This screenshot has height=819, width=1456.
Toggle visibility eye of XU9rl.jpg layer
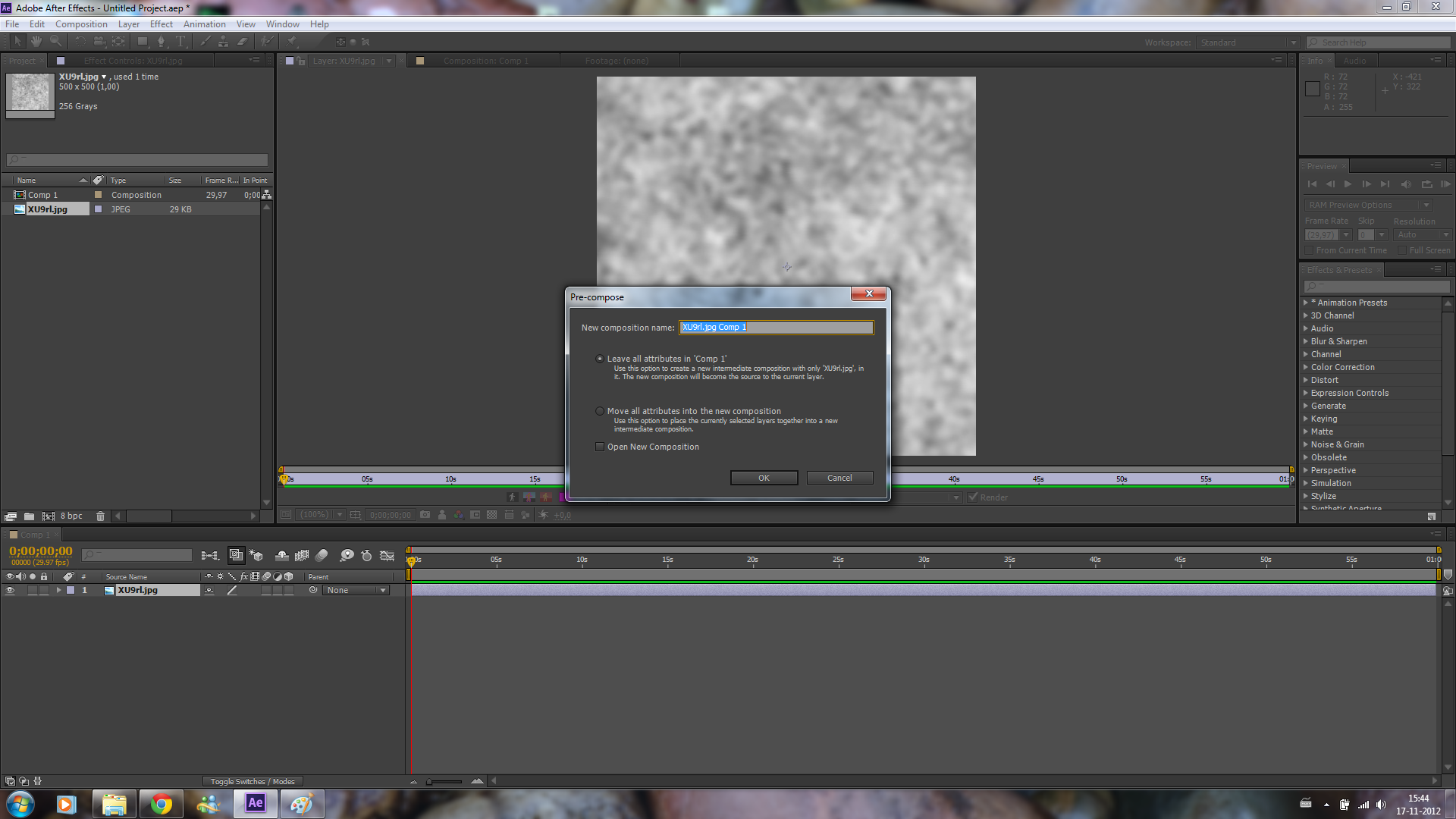pyautogui.click(x=10, y=590)
